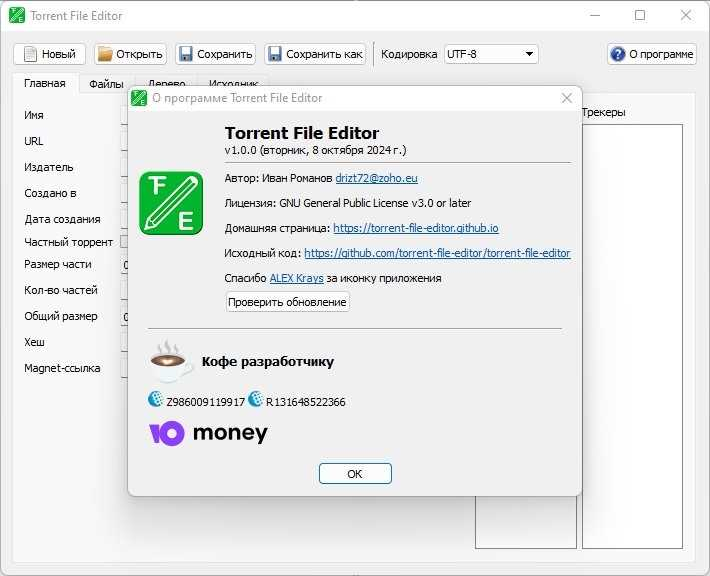710x576 pixels.
Task: Click the WebMoney globe icon next to Z986009119917
Action: [155, 399]
